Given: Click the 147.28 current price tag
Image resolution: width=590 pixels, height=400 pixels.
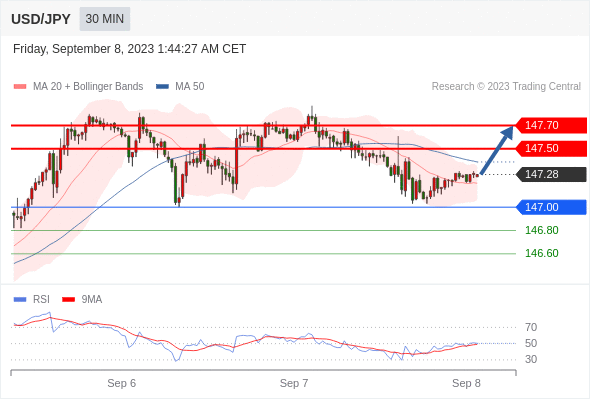Looking at the screenshot, I should click(551, 174).
